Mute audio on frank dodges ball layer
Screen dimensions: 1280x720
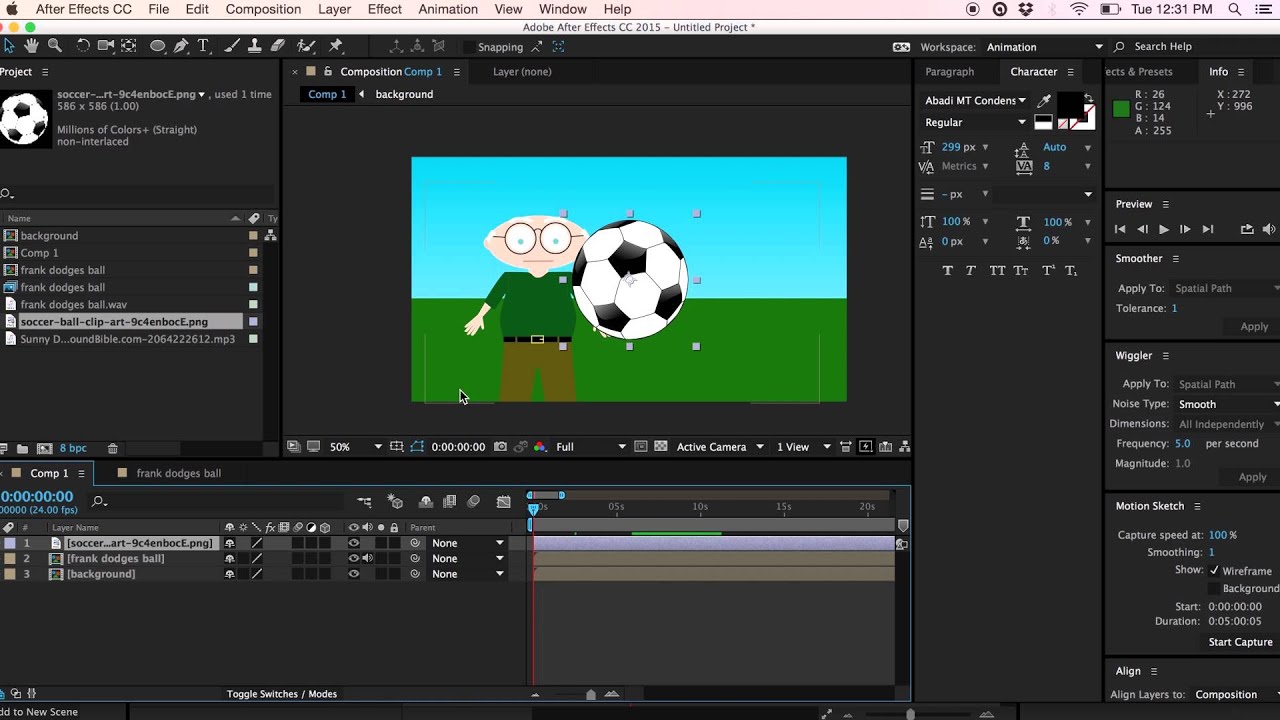click(367, 558)
